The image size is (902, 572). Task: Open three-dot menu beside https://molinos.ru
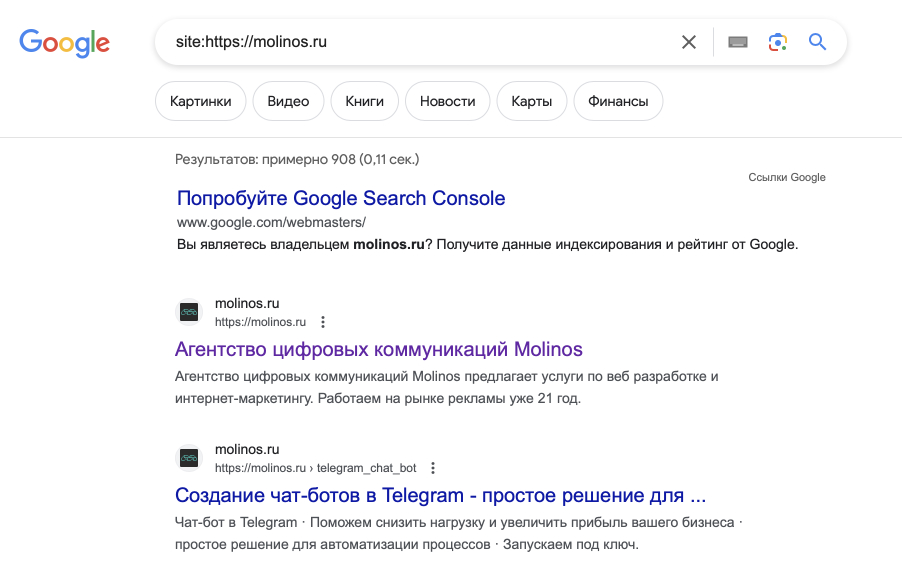point(323,322)
